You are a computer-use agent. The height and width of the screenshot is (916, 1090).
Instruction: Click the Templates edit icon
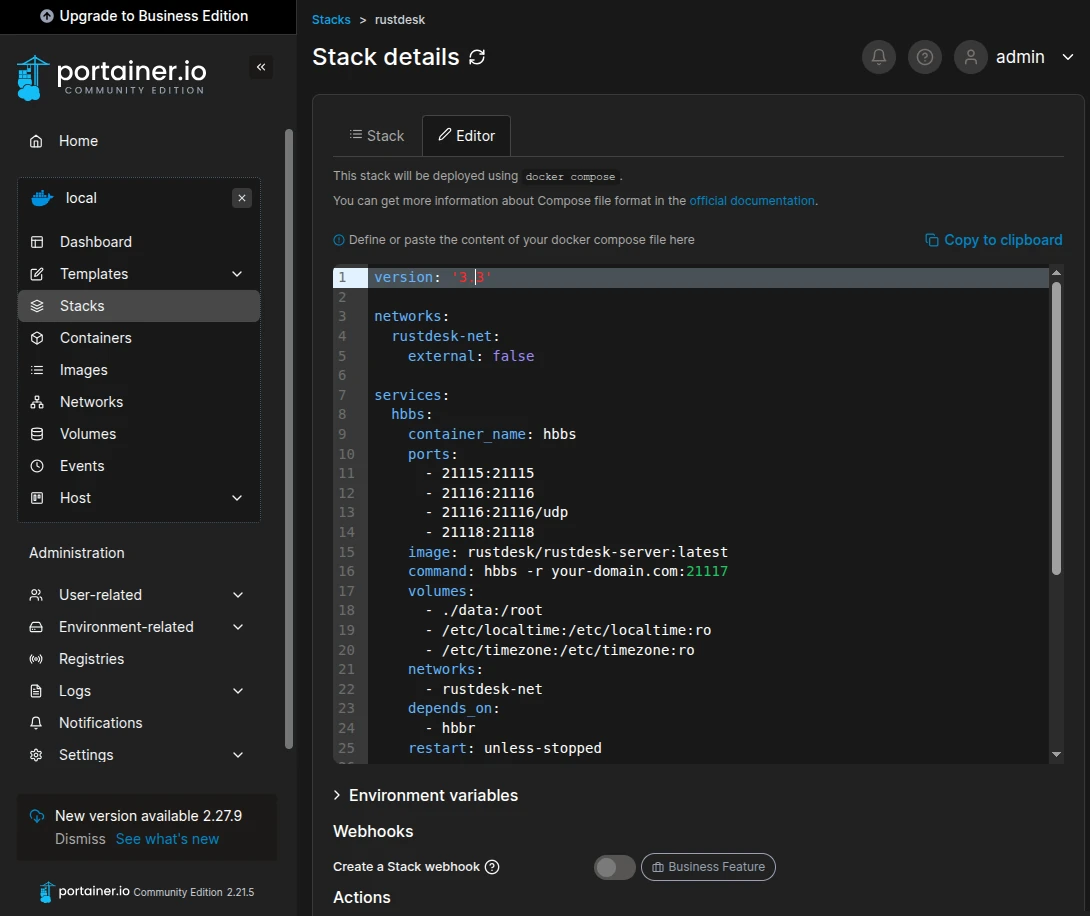point(37,274)
